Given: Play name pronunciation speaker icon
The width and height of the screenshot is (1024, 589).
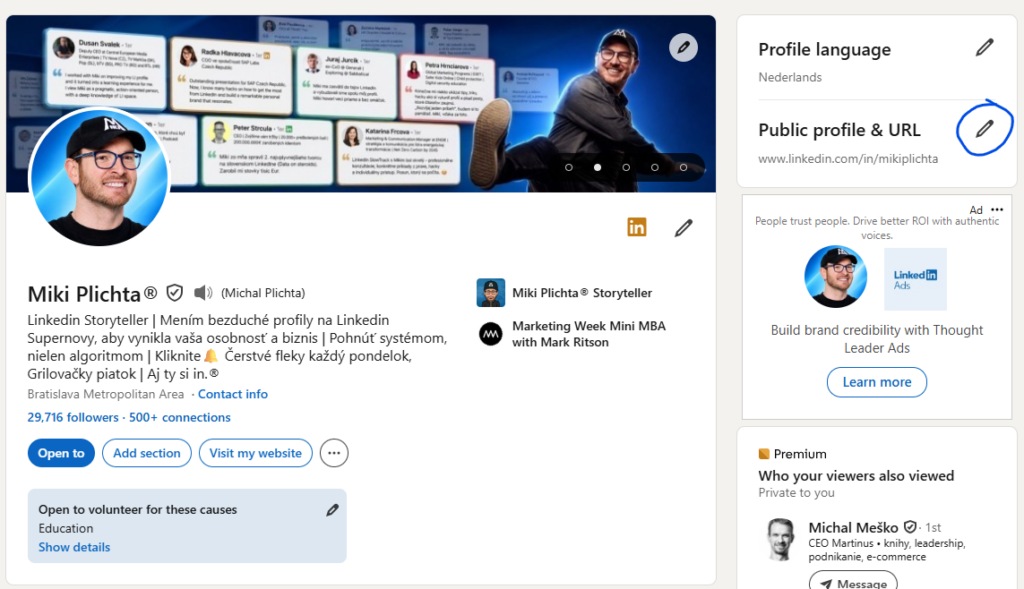Looking at the screenshot, I should point(203,293).
